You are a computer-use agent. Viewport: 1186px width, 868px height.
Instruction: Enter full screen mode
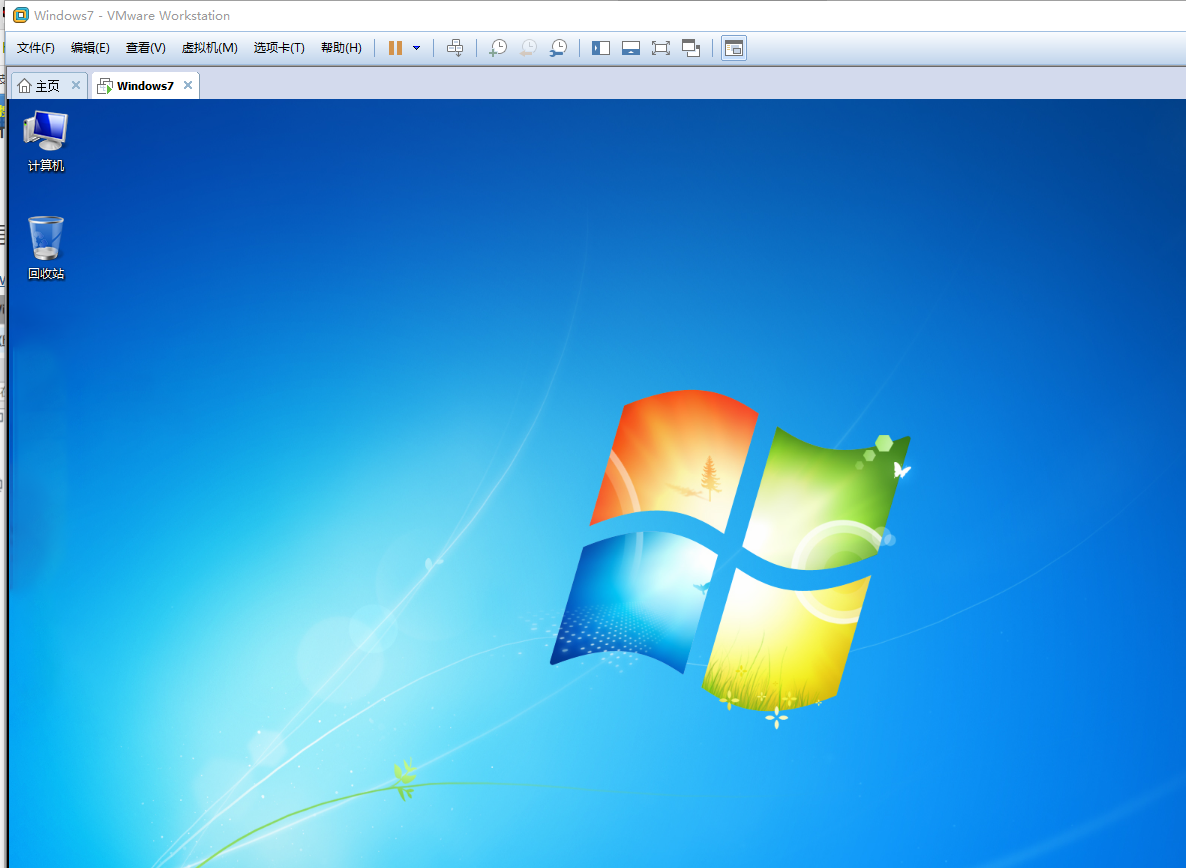coord(660,48)
